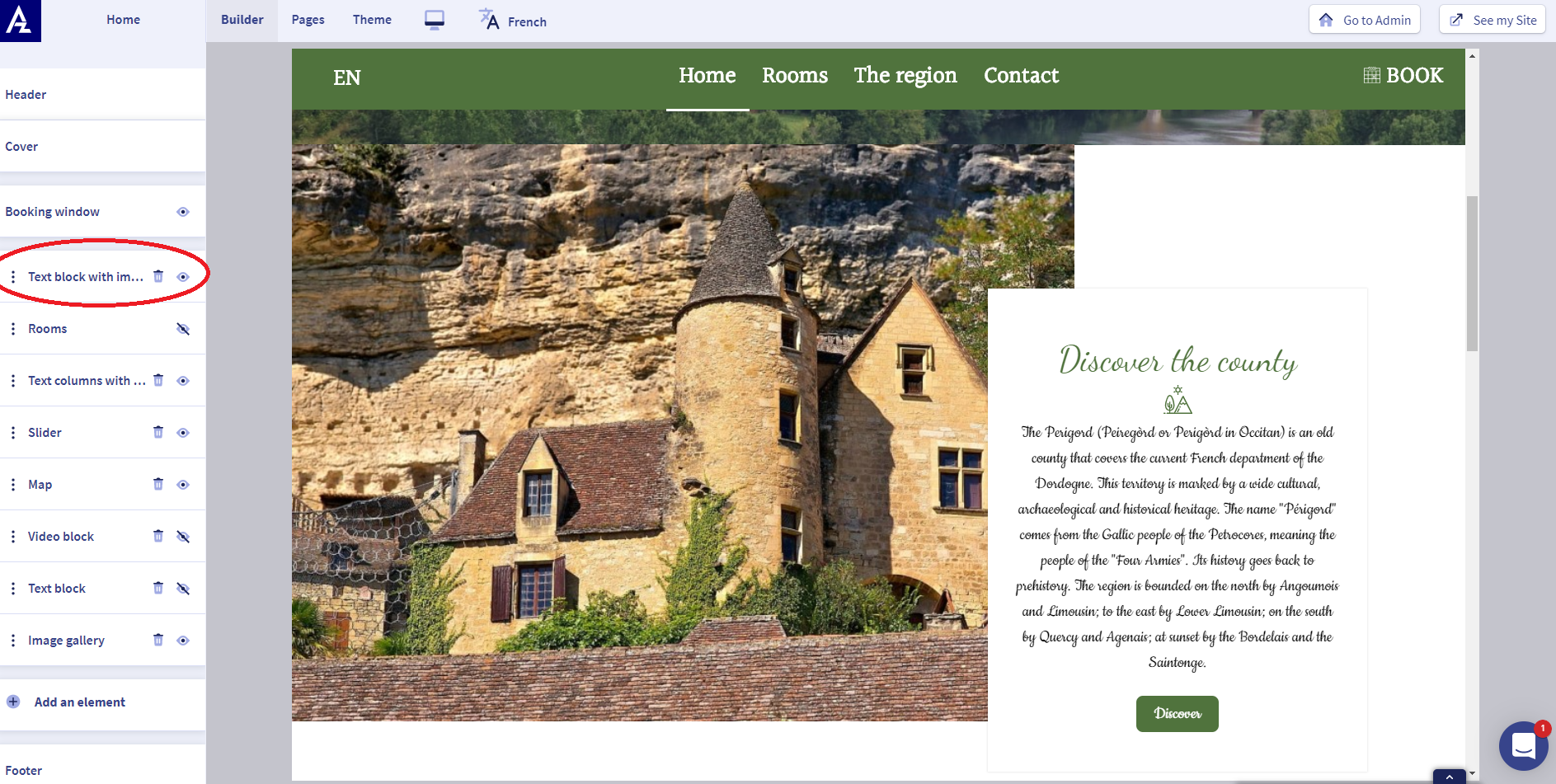This screenshot has height=784, width=1556.
Task: Delete the Text columns with image element
Action: [x=158, y=380]
